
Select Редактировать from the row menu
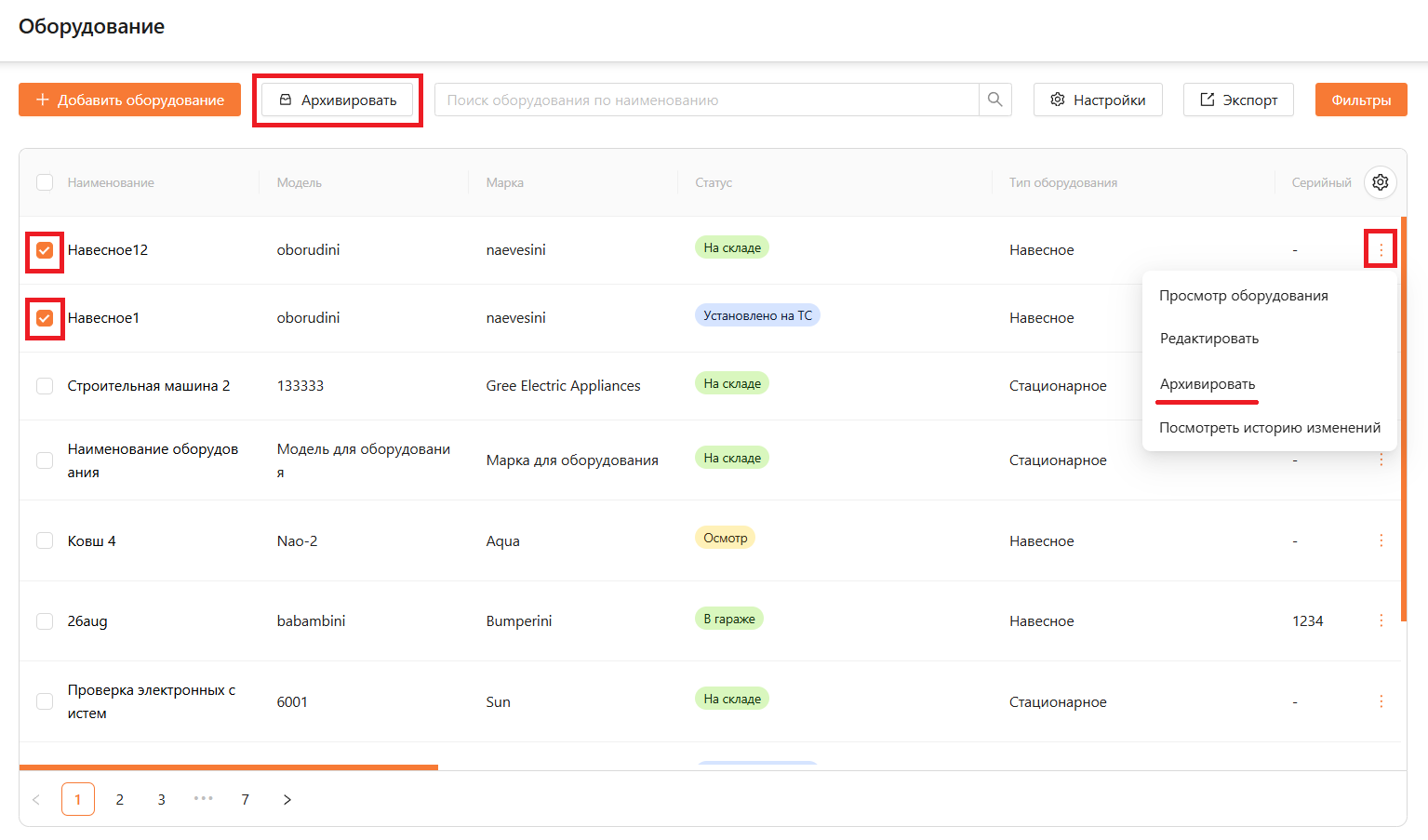tap(1208, 339)
